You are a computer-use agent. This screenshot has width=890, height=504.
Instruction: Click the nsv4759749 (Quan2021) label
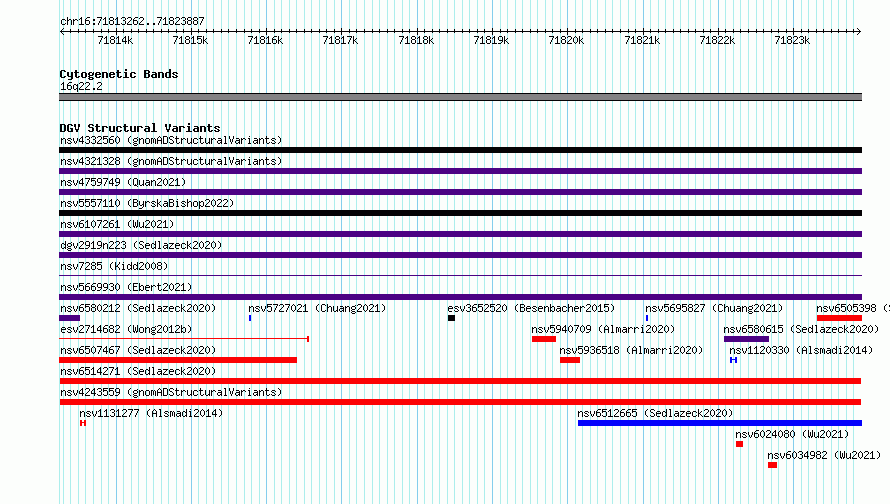(x=123, y=182)
